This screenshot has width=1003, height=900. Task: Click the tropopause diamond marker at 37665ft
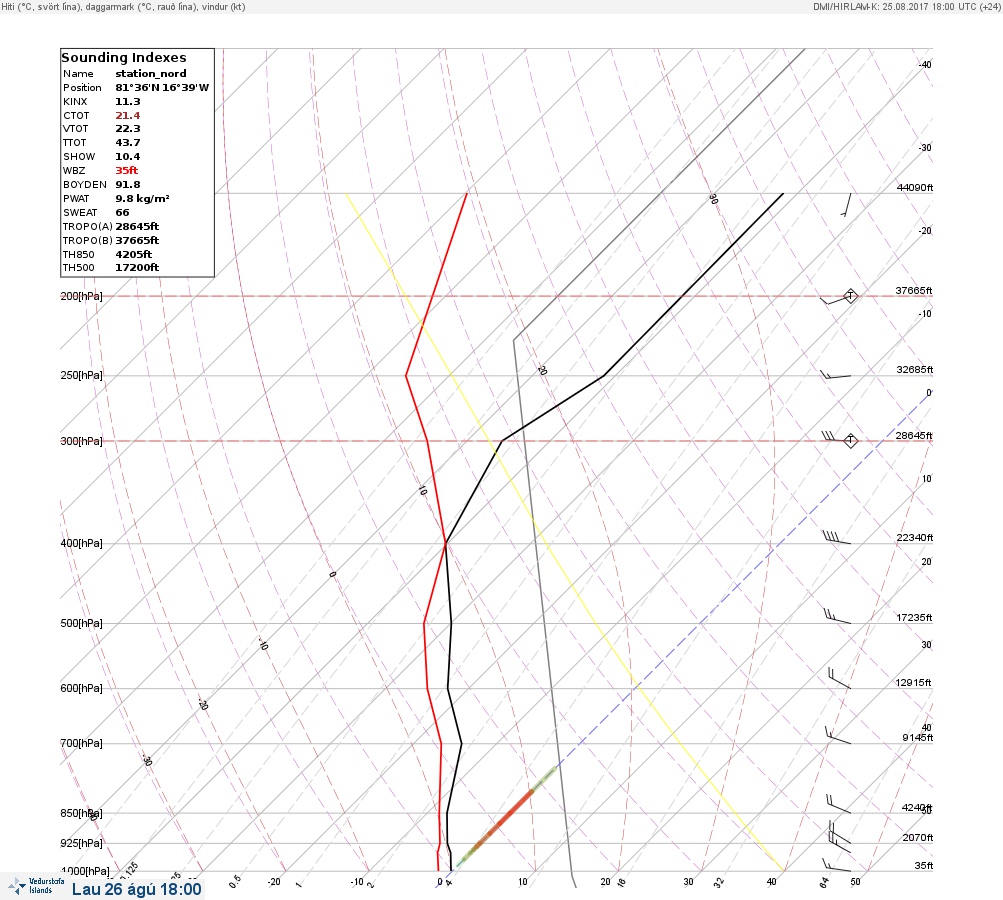(x=850, y=296)
